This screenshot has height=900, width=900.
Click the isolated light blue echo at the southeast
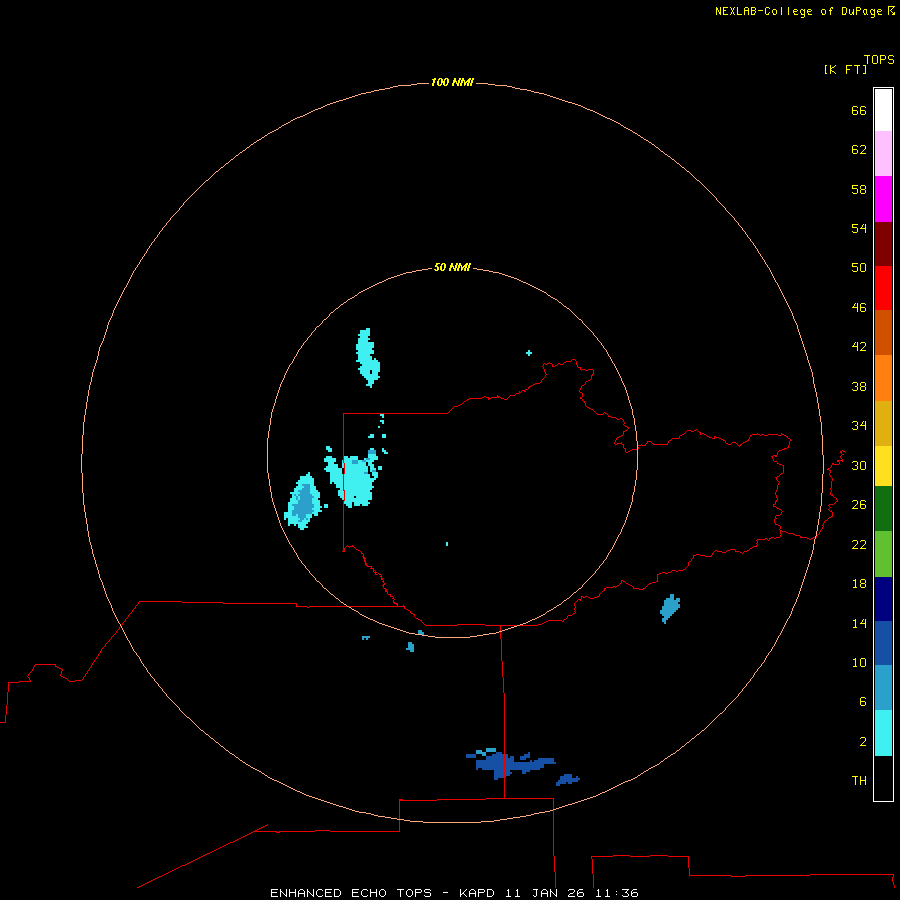[670, 608]
